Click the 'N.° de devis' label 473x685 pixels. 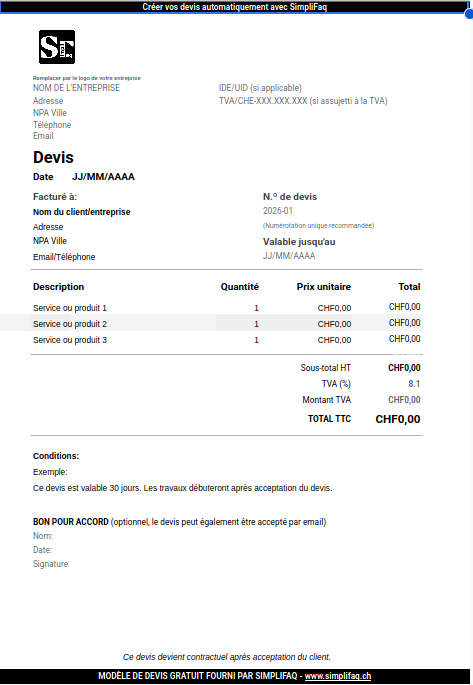tap(290, 197)
